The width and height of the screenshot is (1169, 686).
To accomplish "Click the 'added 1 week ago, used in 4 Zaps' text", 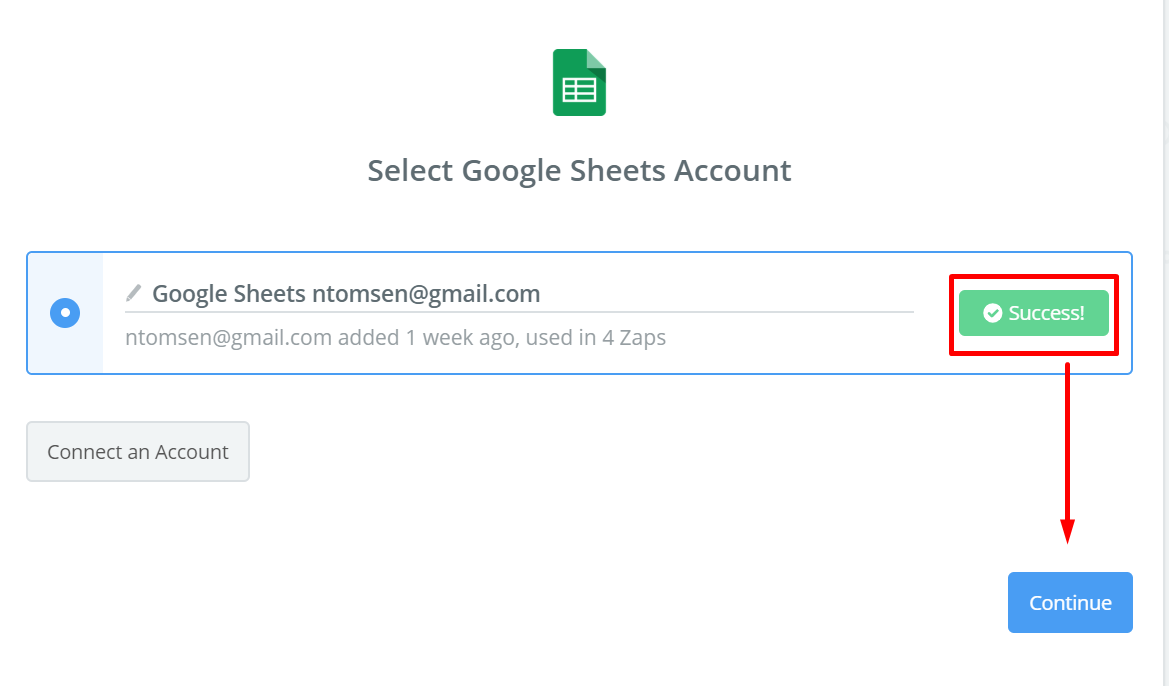I will click(502, 338).
